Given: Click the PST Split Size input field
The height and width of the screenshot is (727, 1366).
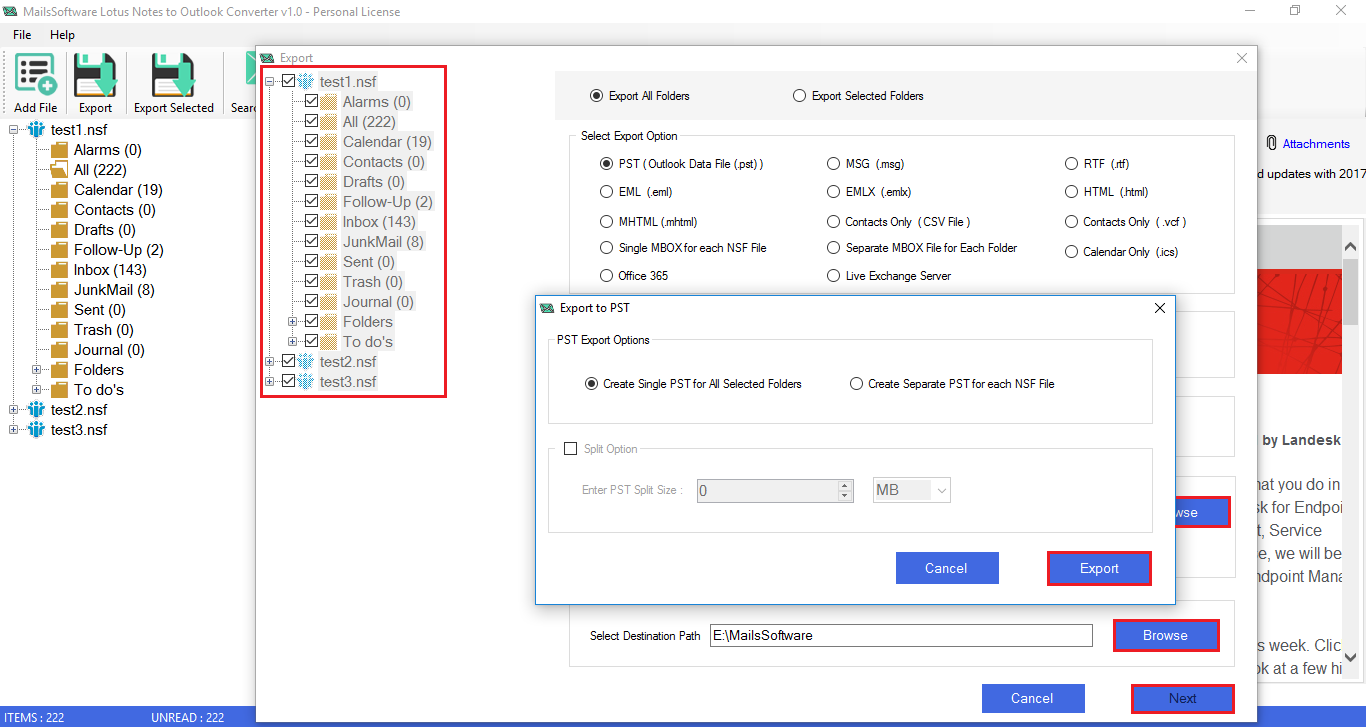Looking at the screenshot, I should (767, 490).
